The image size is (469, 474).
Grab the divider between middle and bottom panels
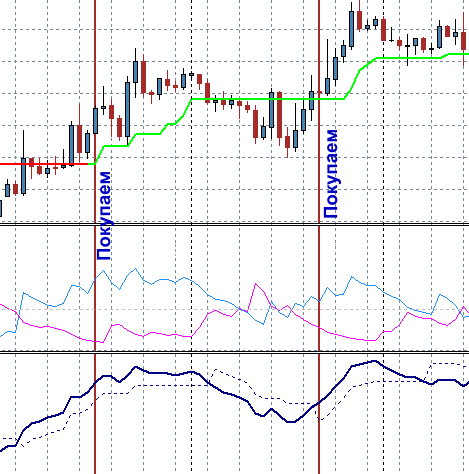[x=234, y=352]
